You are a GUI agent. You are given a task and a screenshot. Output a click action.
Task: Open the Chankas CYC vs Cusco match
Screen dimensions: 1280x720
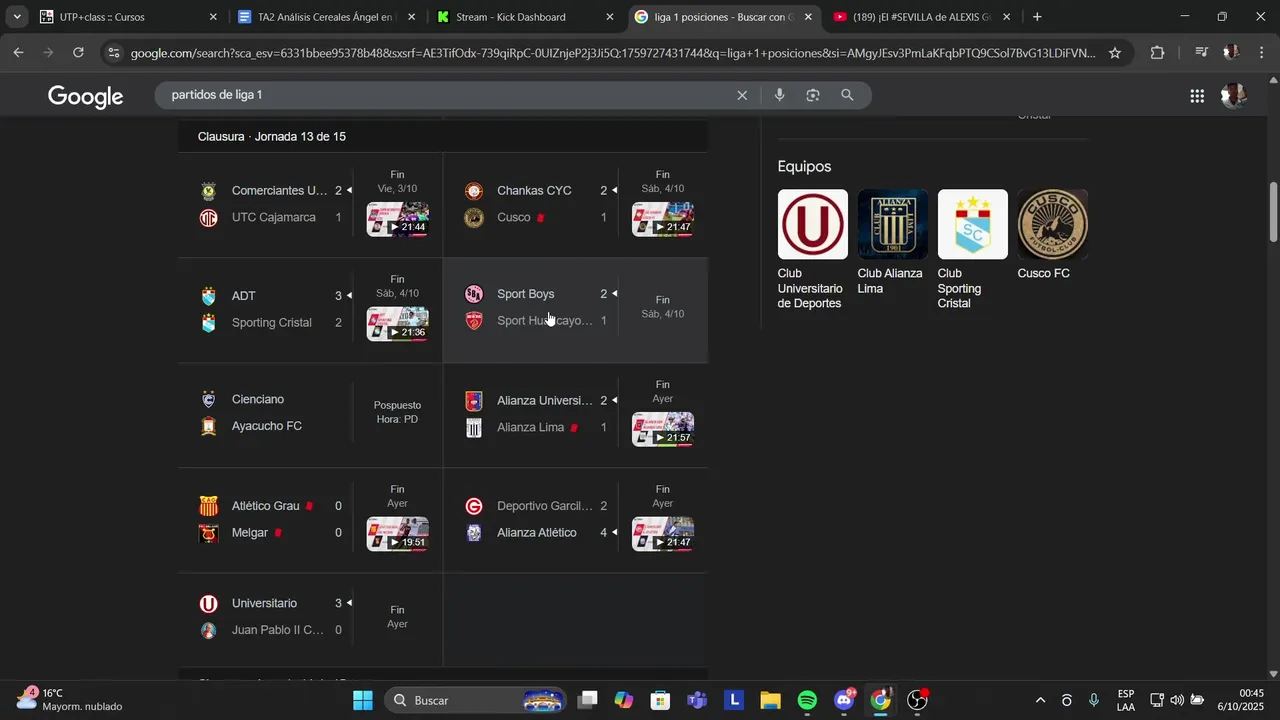(x=576, y=204)
